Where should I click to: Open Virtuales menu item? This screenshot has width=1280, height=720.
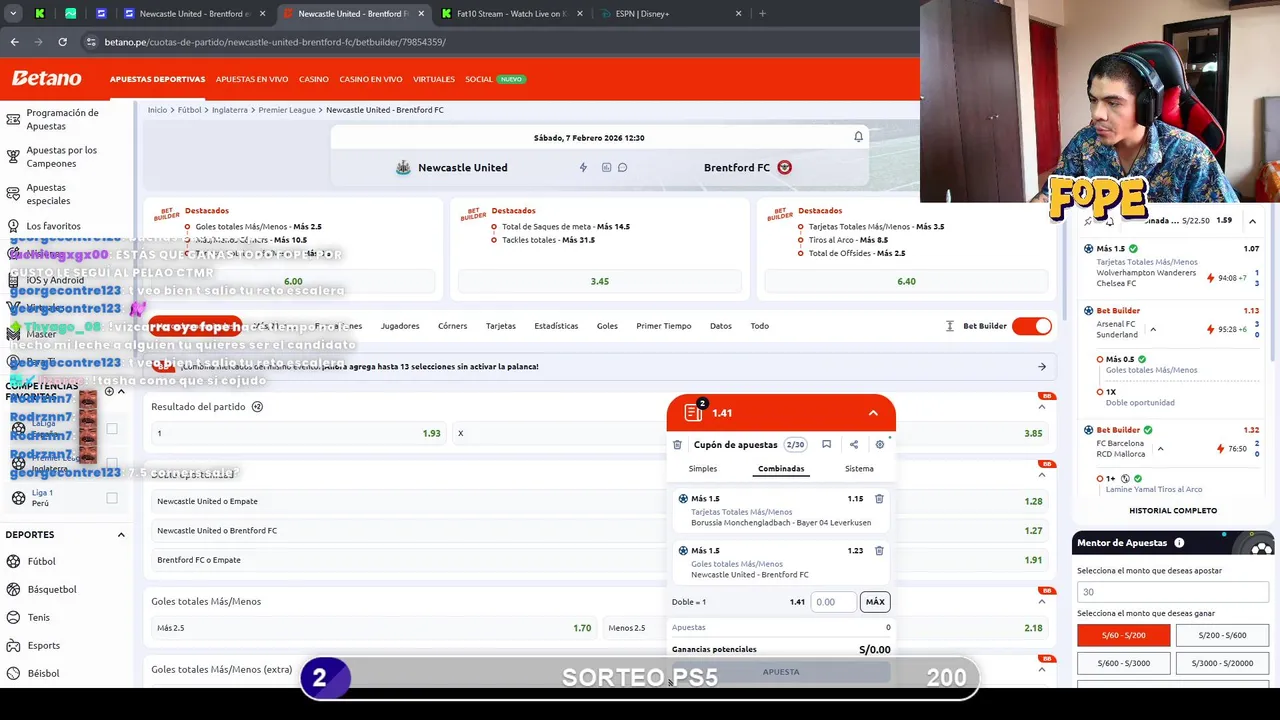tap(433, 79)
